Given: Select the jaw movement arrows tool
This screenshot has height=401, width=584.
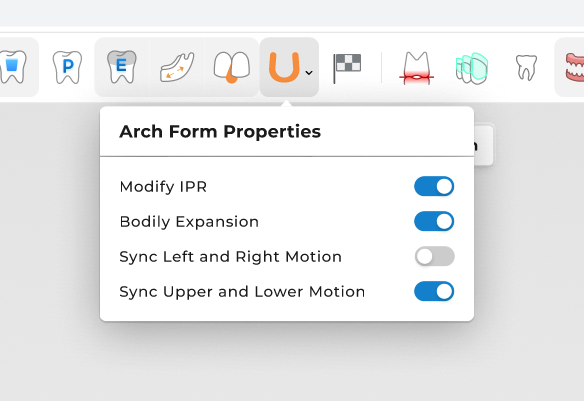Looking at the screenshot, I should coord(177,67).
